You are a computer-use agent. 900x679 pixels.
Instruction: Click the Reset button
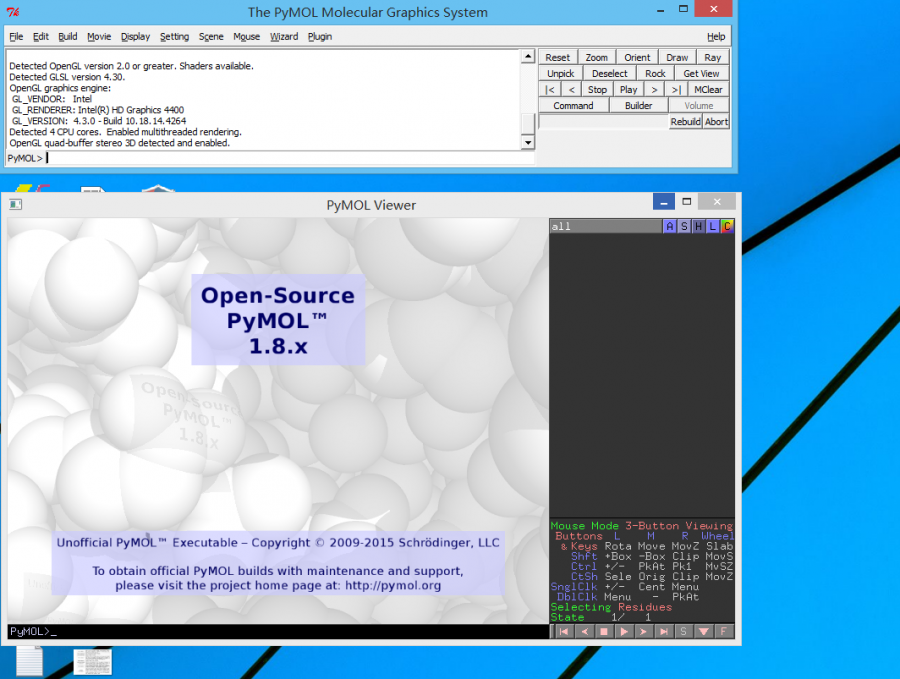[x=557, y=57]
